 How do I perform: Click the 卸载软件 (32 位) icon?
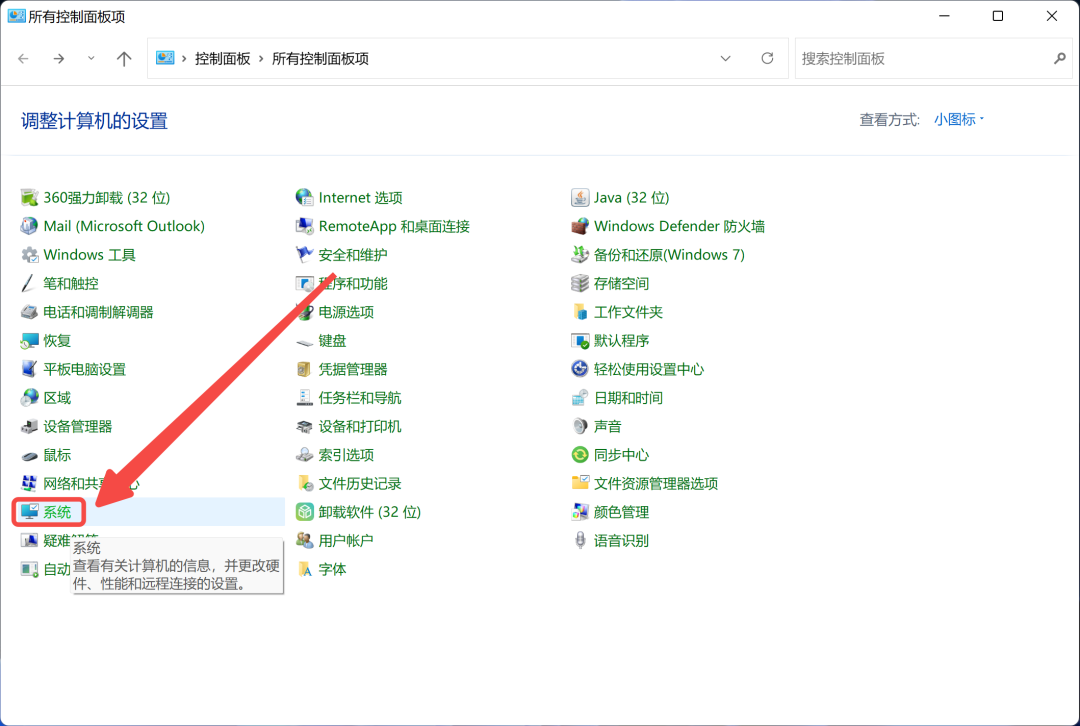point(304,512)
